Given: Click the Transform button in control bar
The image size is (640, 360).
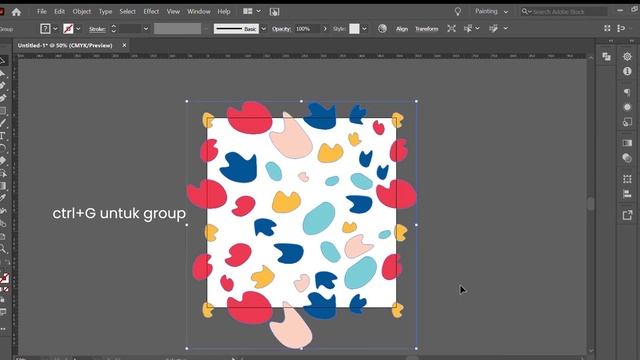Looking at the screenshot, I should coord(427,29).
